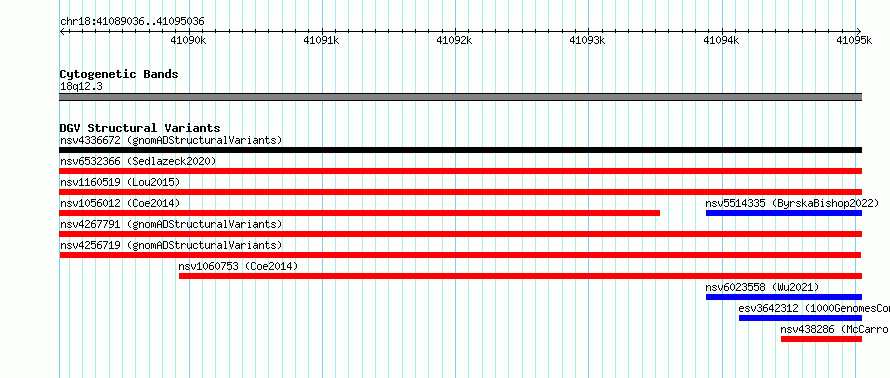Click the 41093k ruler mark

pos(587,40)
